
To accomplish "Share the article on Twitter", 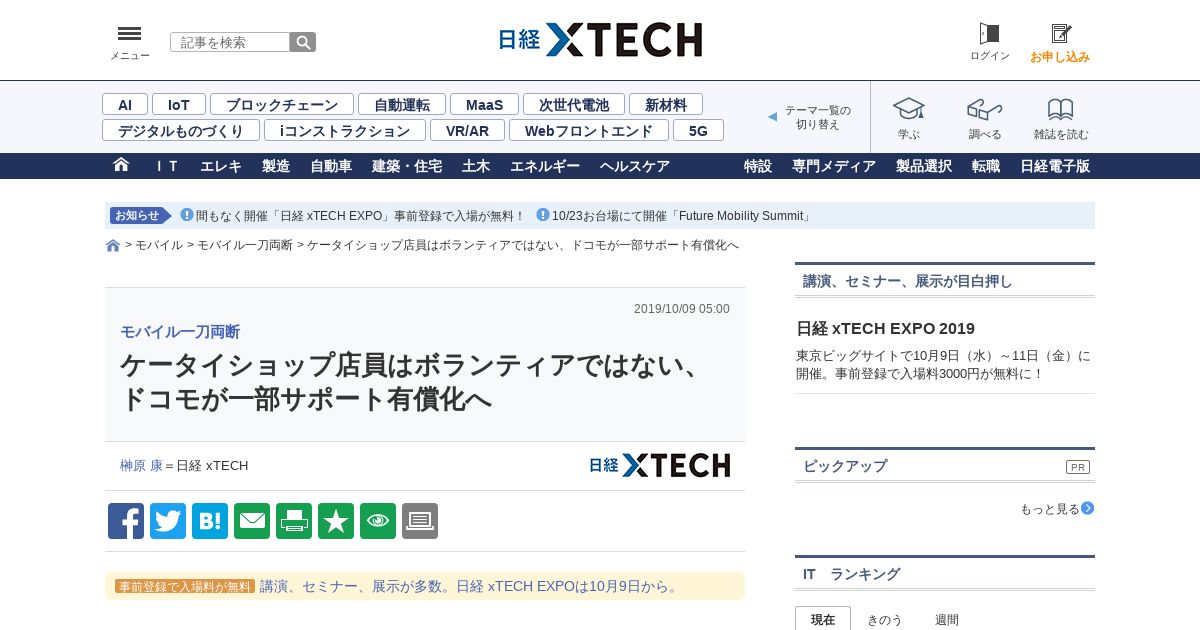I will (168, 521).
